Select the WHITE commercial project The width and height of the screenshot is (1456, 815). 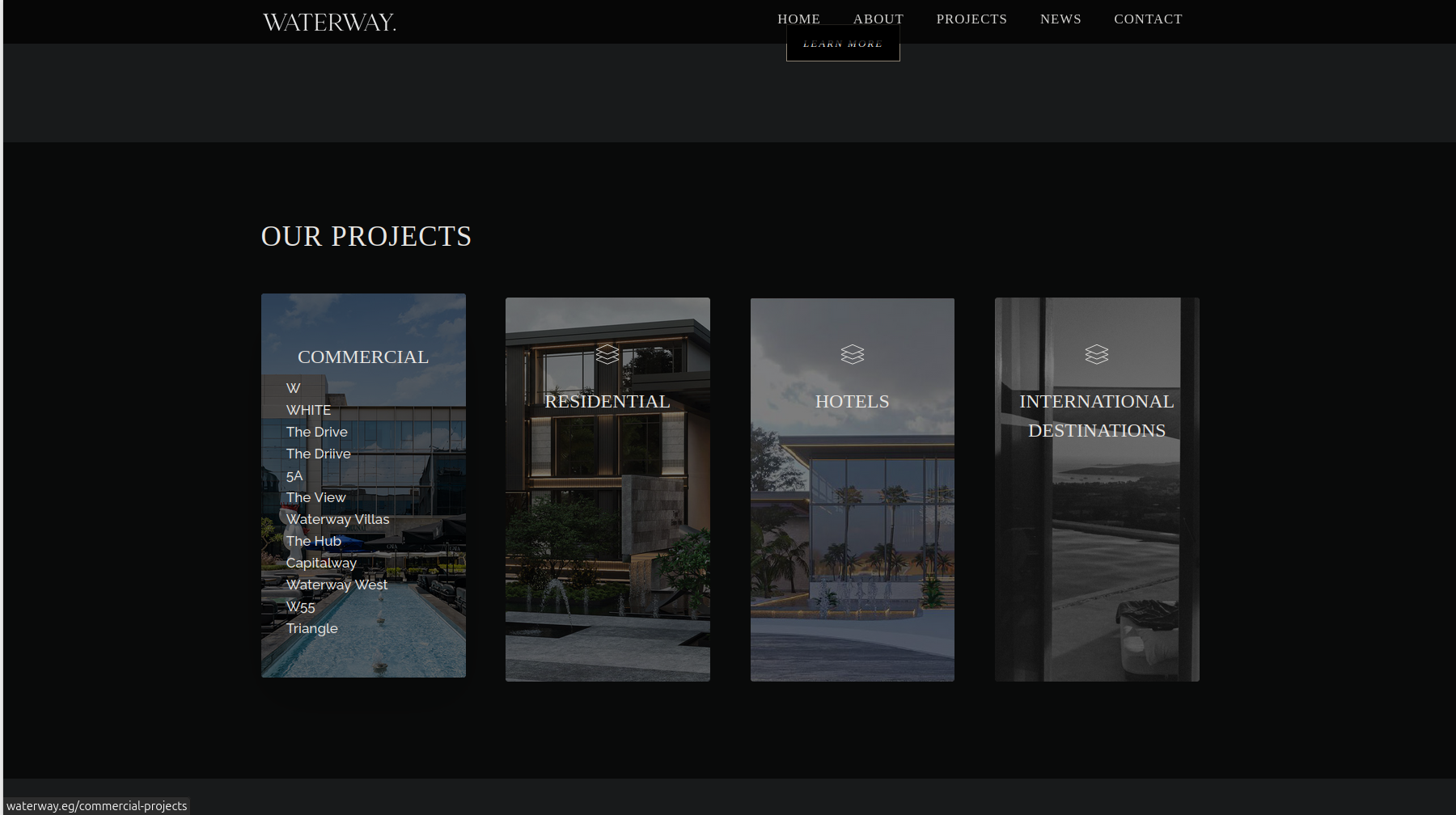[308, 410]
